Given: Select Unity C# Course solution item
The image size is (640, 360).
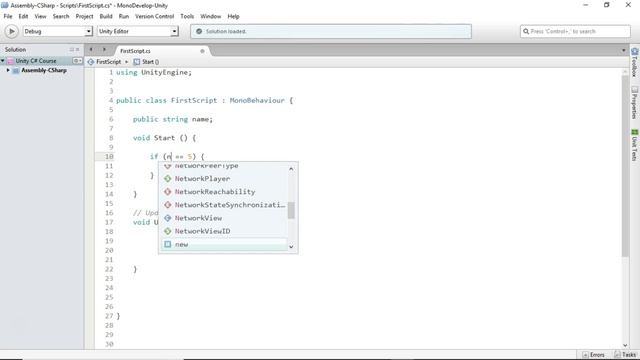Looking at the screenshot, I should (36, 61).
